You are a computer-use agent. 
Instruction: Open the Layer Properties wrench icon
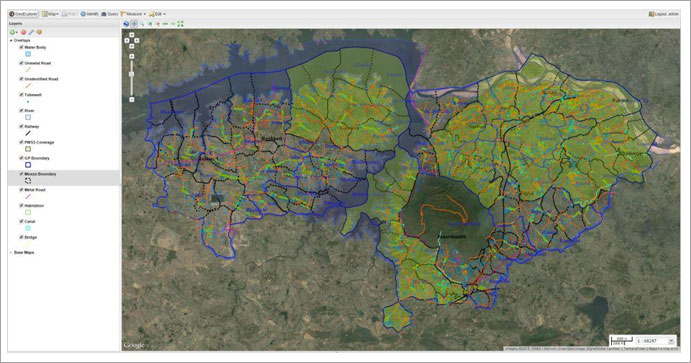[x=31, y=32]
